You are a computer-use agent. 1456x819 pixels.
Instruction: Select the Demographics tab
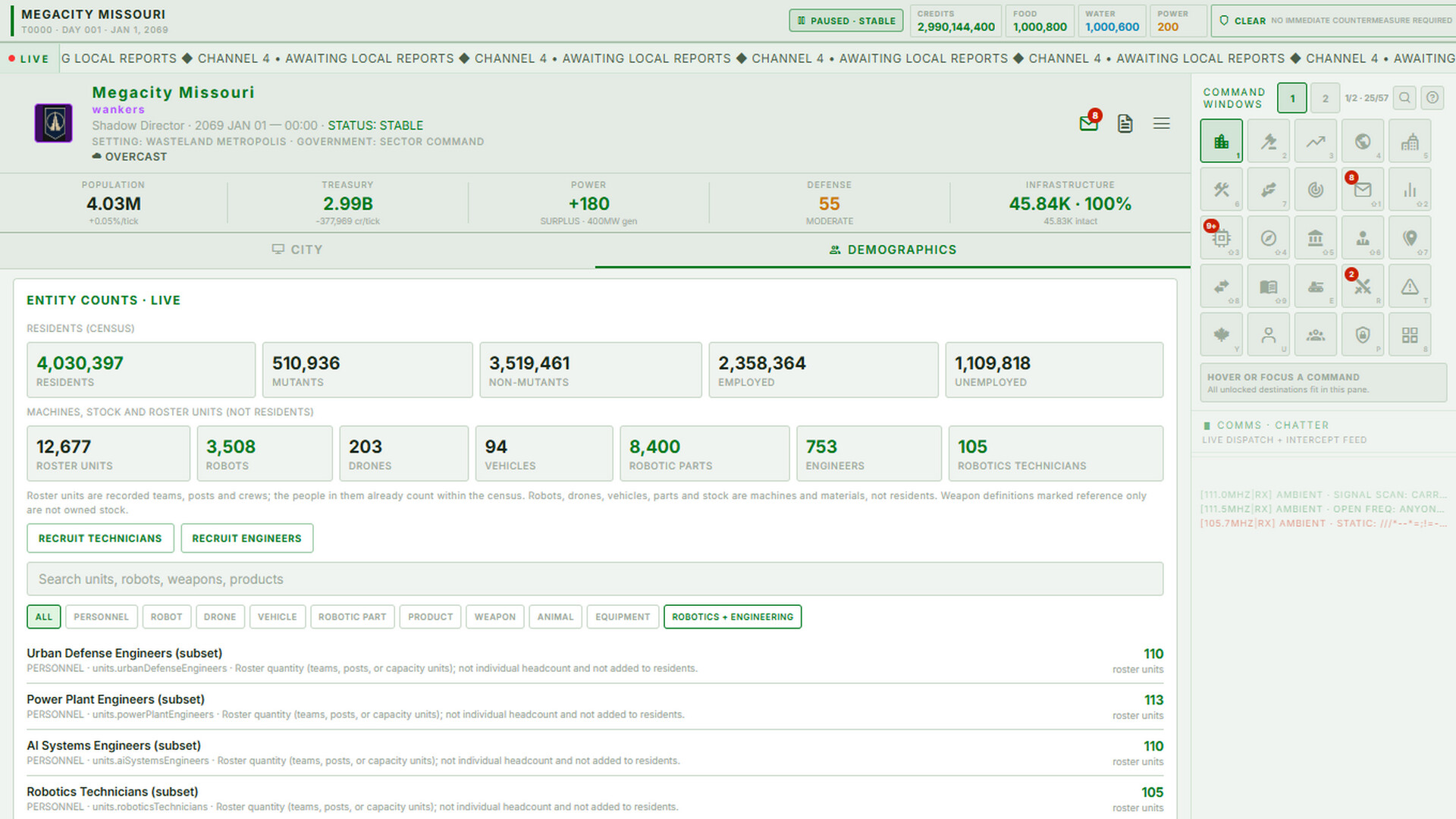(x=893, y=249)
